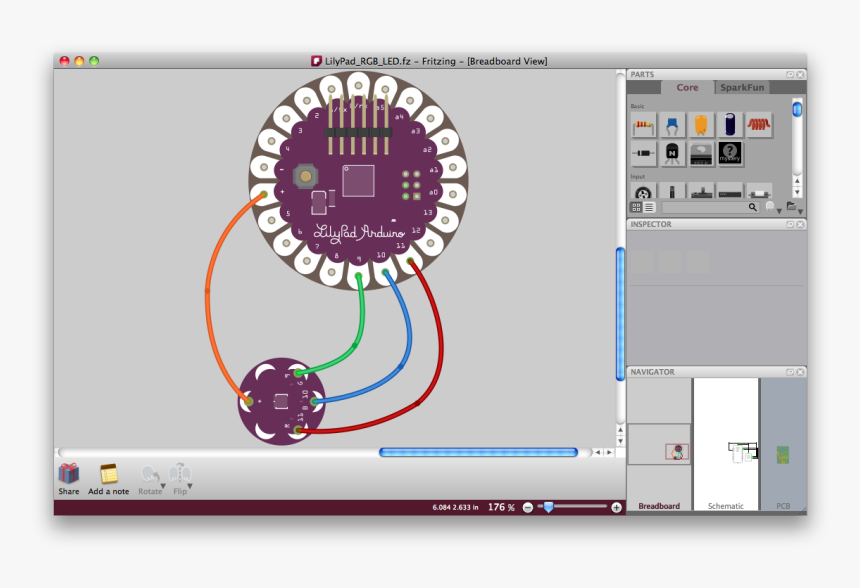The image size is (860, 588).
Task: Click the Rotate tool icon
Action: point(150,474)
